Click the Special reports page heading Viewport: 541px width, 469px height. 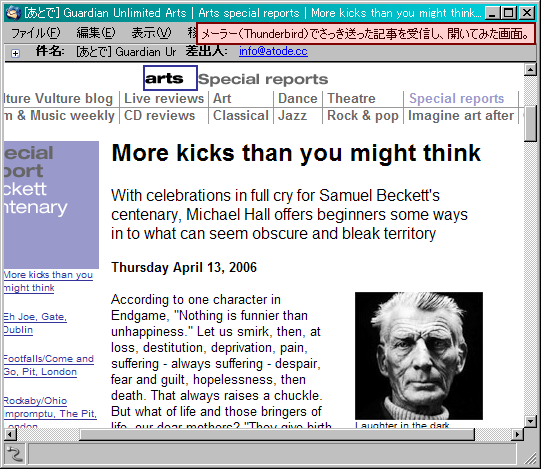coord(263,79)
